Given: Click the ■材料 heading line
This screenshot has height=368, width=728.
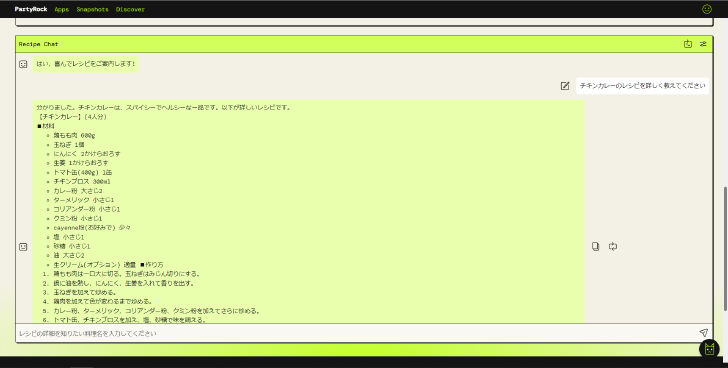Looking at the screenshot, I should pyautogui.click(x=46, y=126).
